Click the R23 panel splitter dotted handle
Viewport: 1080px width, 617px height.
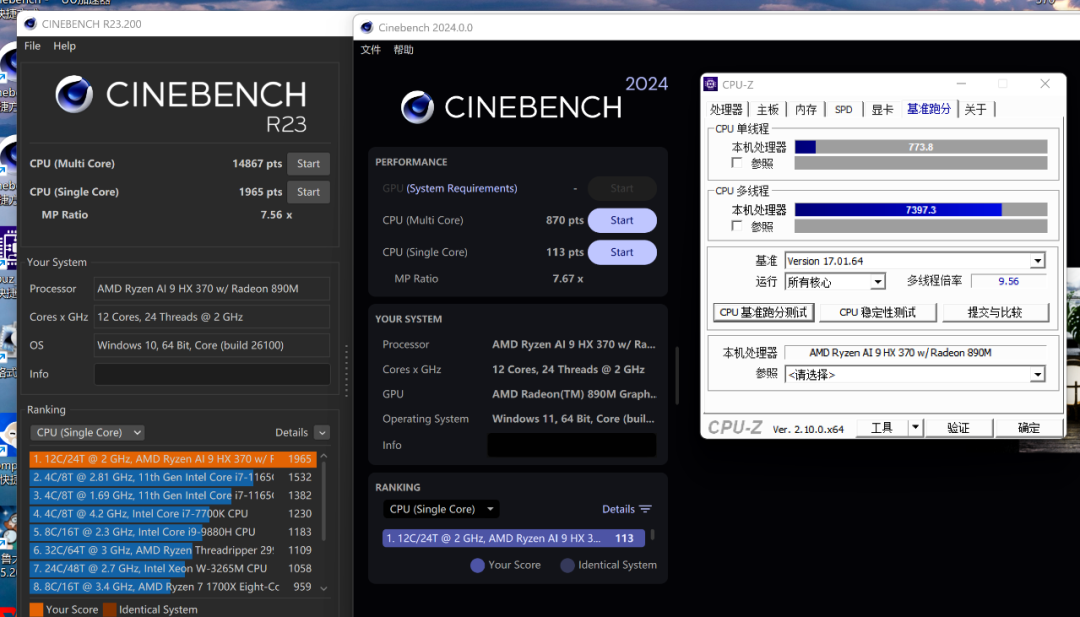tap(346, 370)
